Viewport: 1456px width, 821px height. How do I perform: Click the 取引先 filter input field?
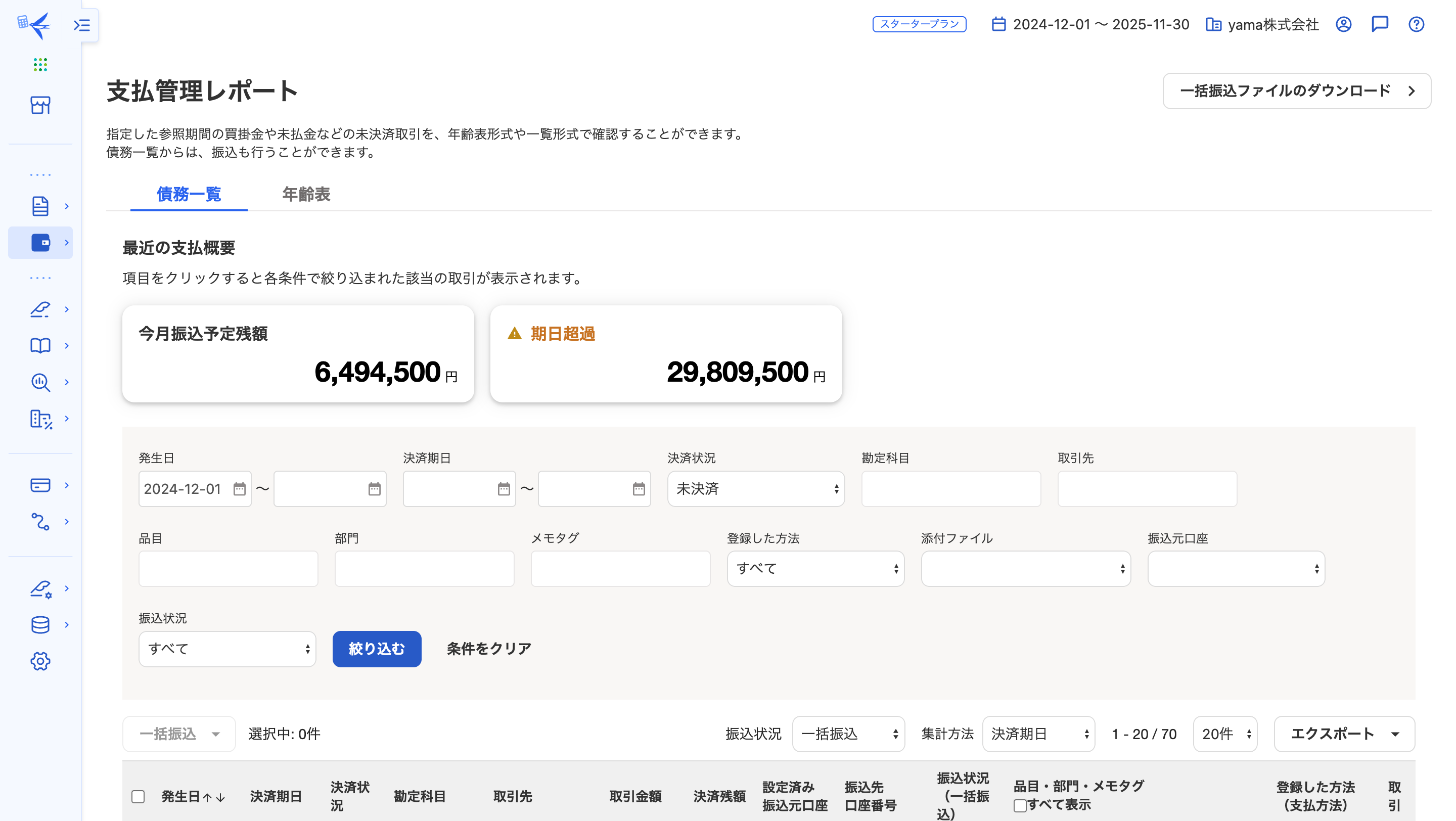1147,489
